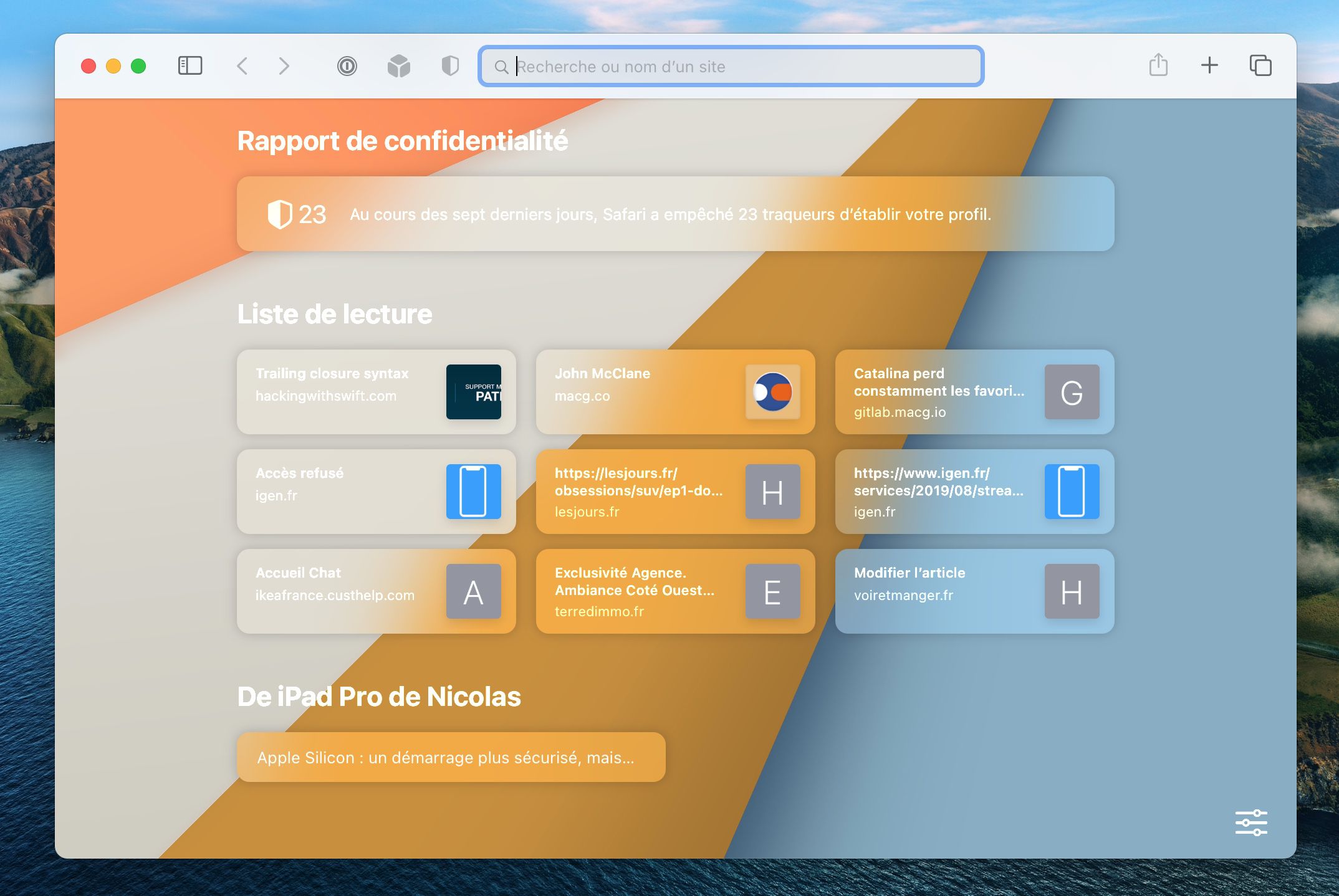Navigate forward a page
This screenshot has height=896, width=1339.
pos(285,66)
